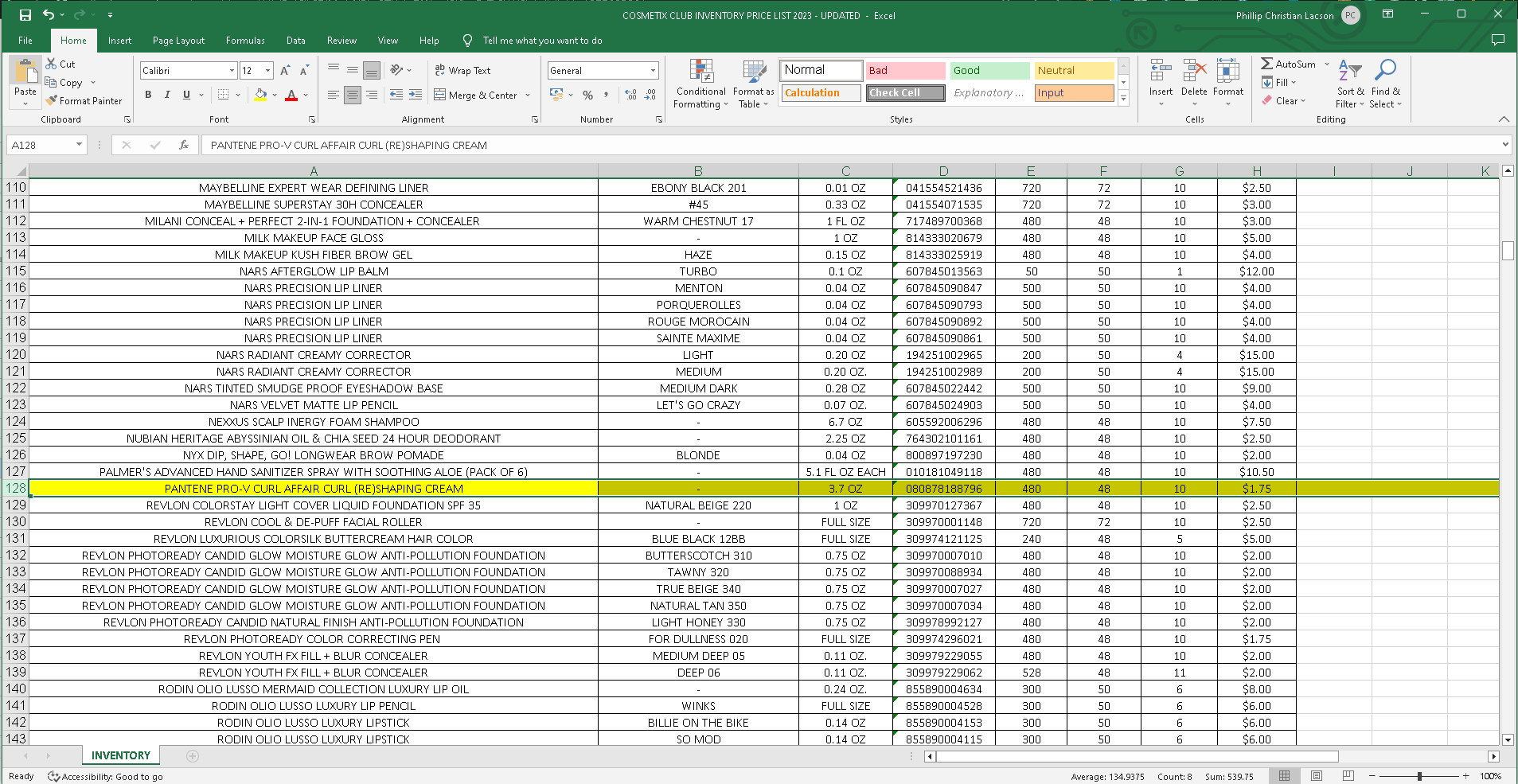
Task: Select column A header
Action: (314, 171)
